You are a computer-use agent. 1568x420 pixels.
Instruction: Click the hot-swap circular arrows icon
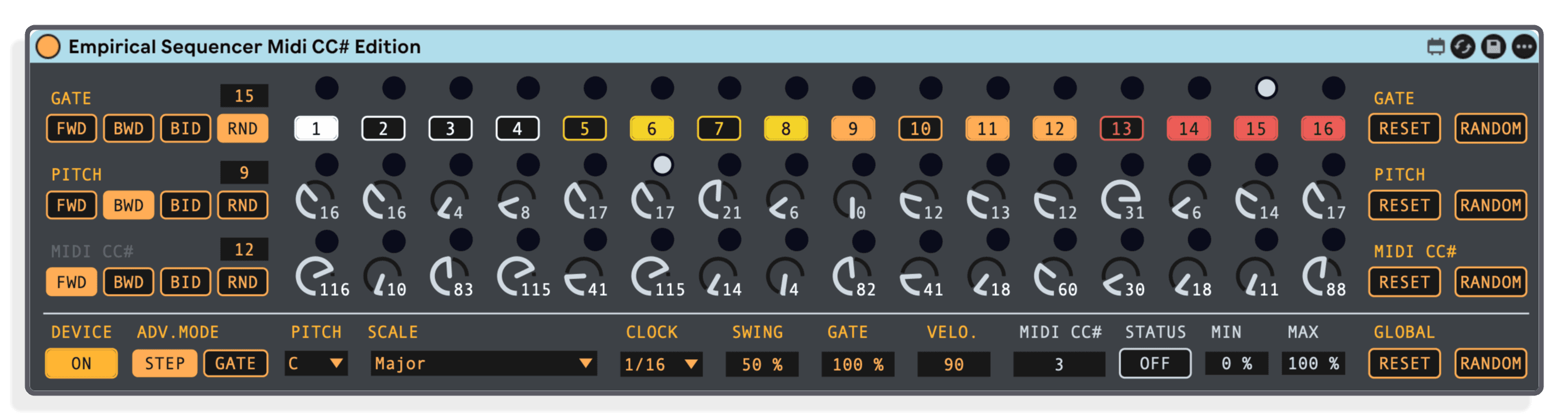point(1463,47)
